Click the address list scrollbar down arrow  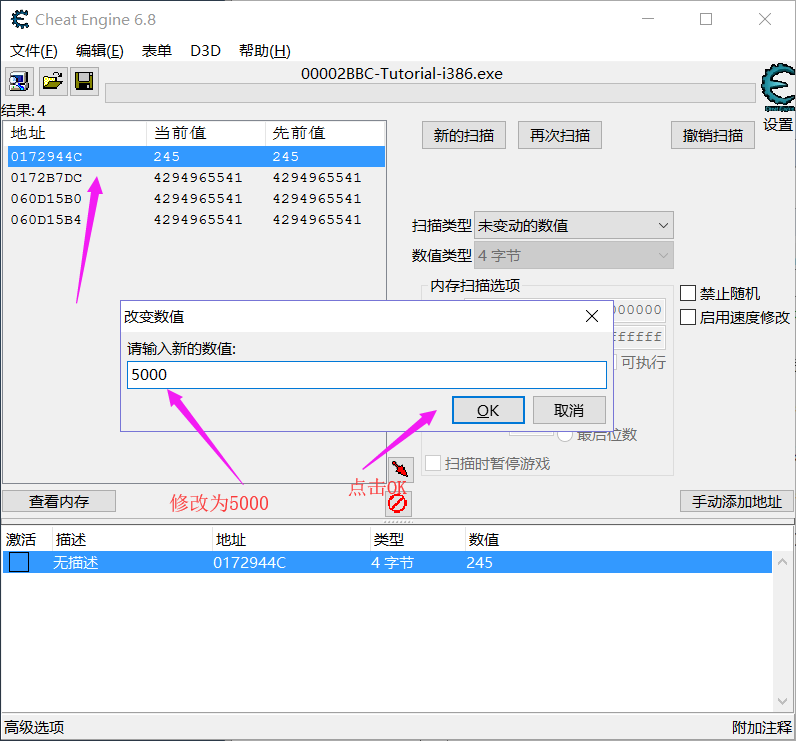click(x=782, y=701)
